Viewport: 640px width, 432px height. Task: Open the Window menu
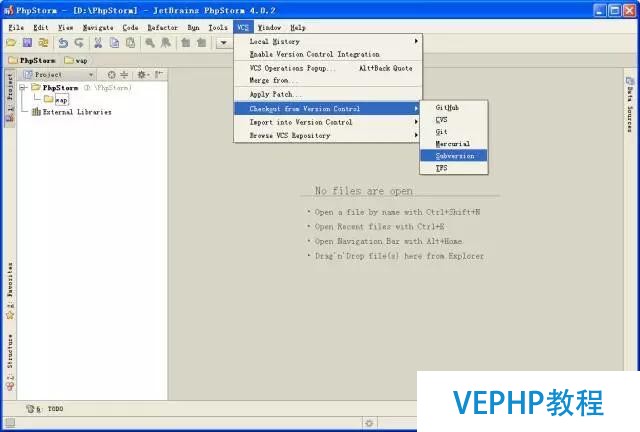point(269,27)
